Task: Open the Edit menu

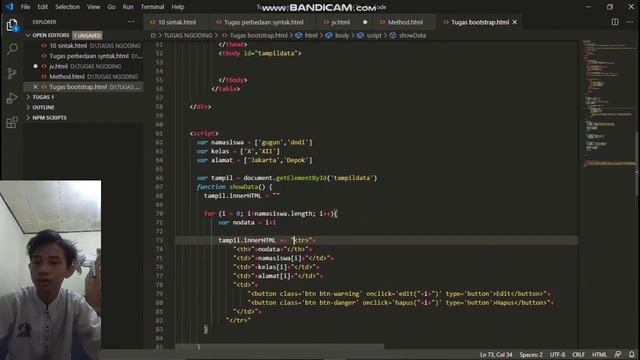Action: coord(42,7)
